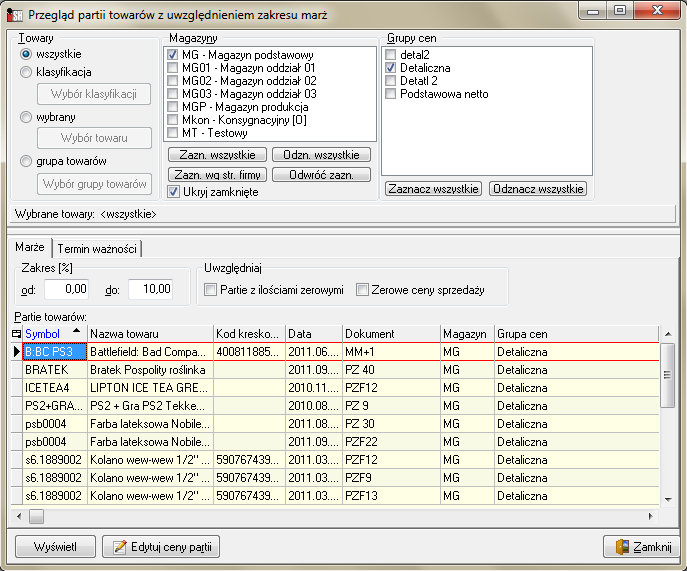Click the 'PZF9' document cell
Image resolution: width=687 pixels, height=571 pixels.
[x=391, y=478]
